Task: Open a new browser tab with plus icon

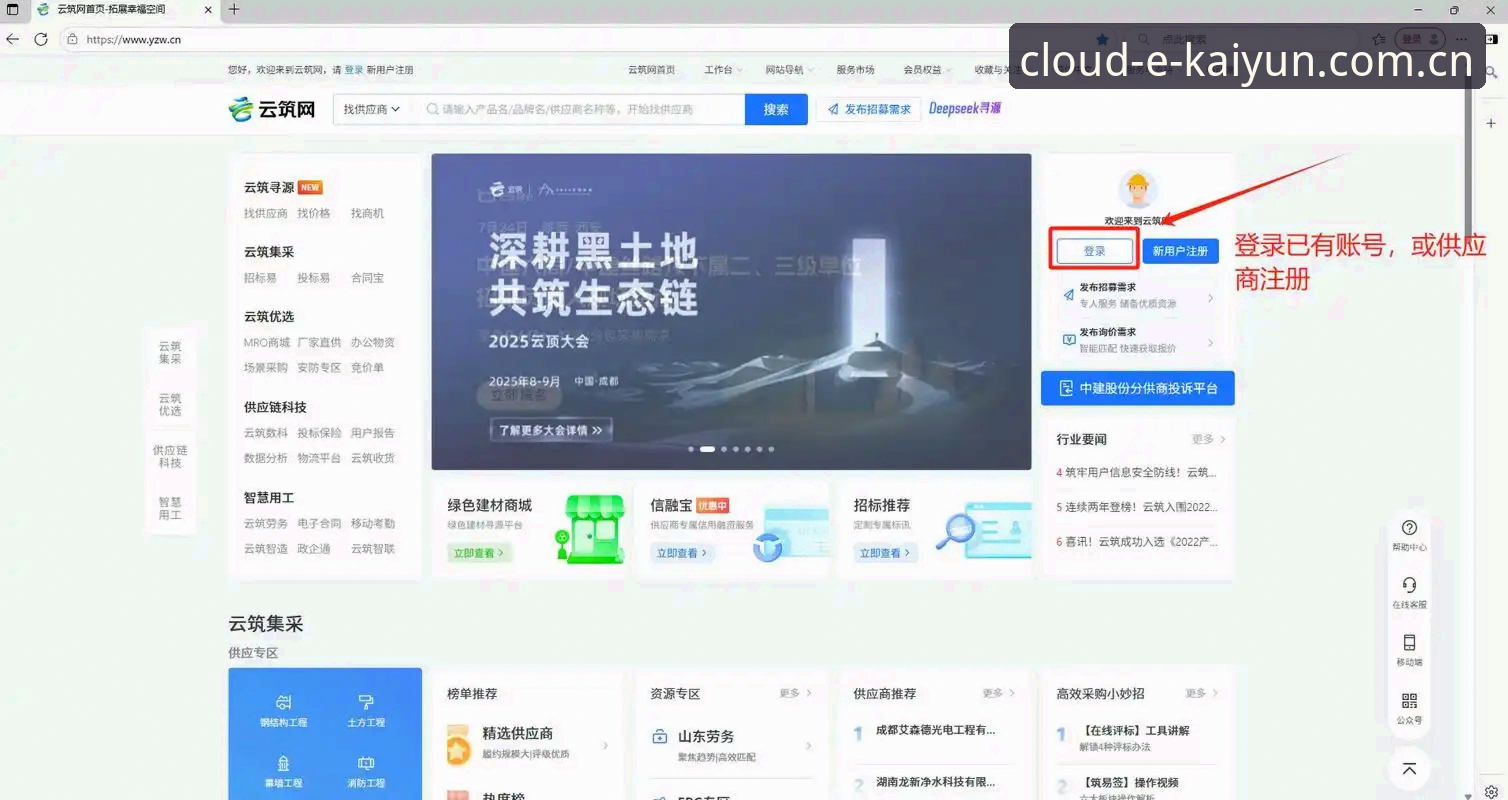Action: pos(234,9)
